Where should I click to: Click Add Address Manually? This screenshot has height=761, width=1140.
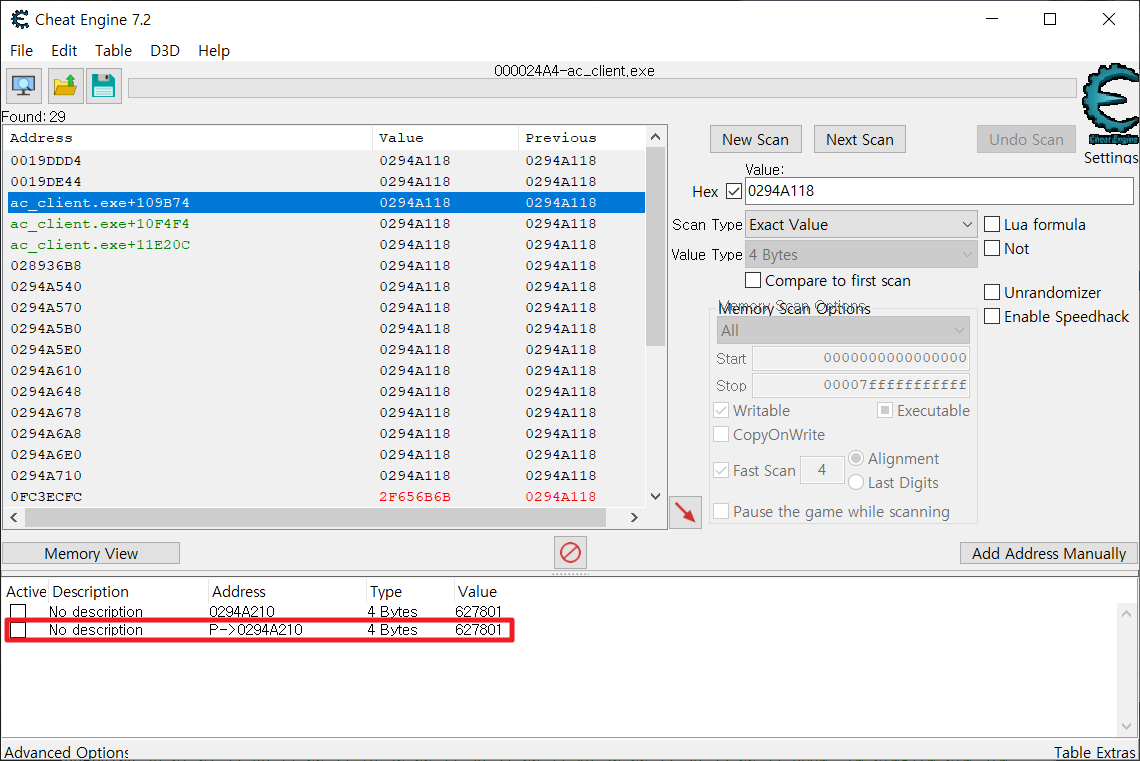tap(1048, 553)
